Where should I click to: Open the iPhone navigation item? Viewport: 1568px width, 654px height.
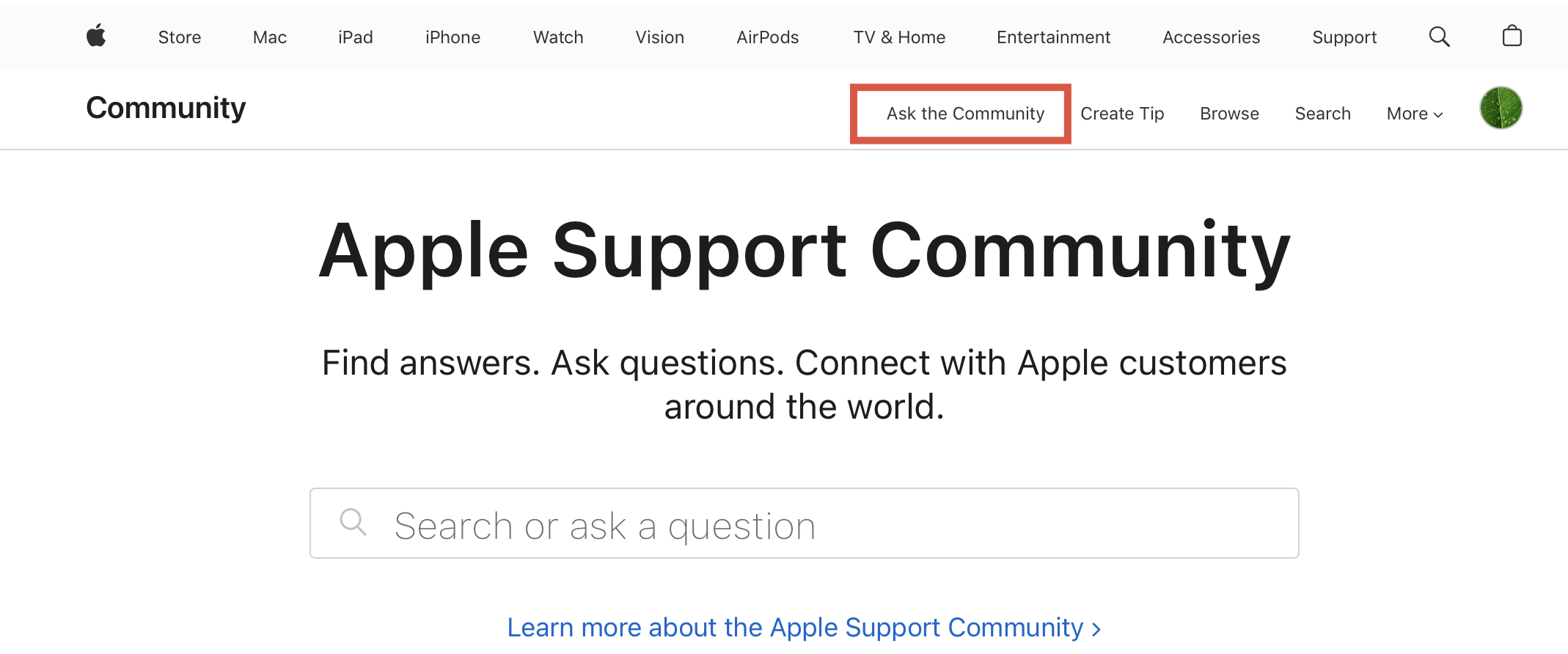point(453,37)
